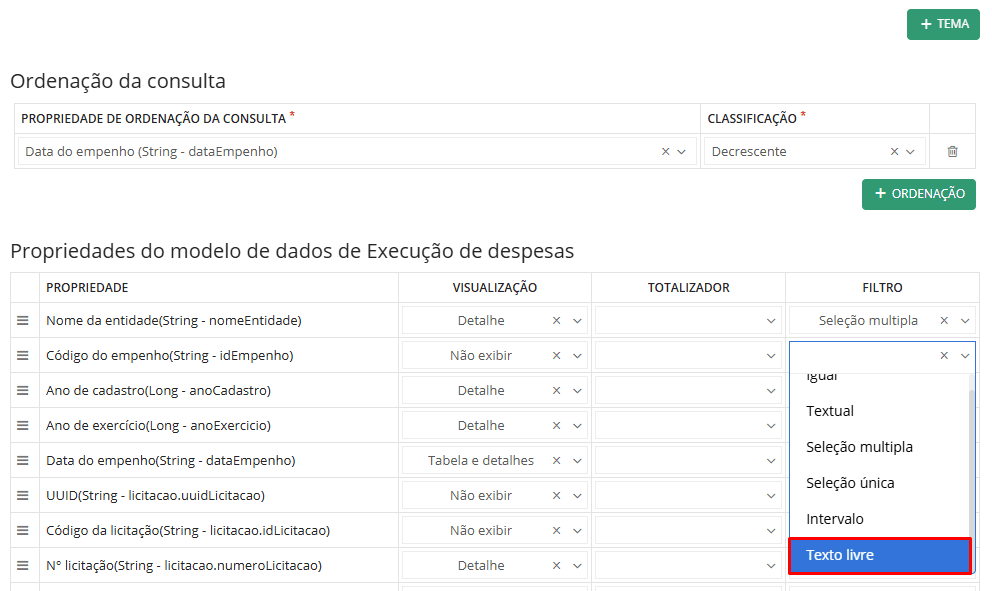992x591 pixels.
Task: Clear visualização for Nº licitação
Action: click(557, 566)
